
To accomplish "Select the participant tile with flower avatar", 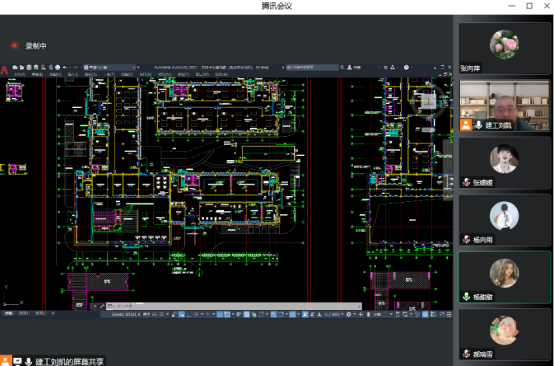I will tap(505, 48).
